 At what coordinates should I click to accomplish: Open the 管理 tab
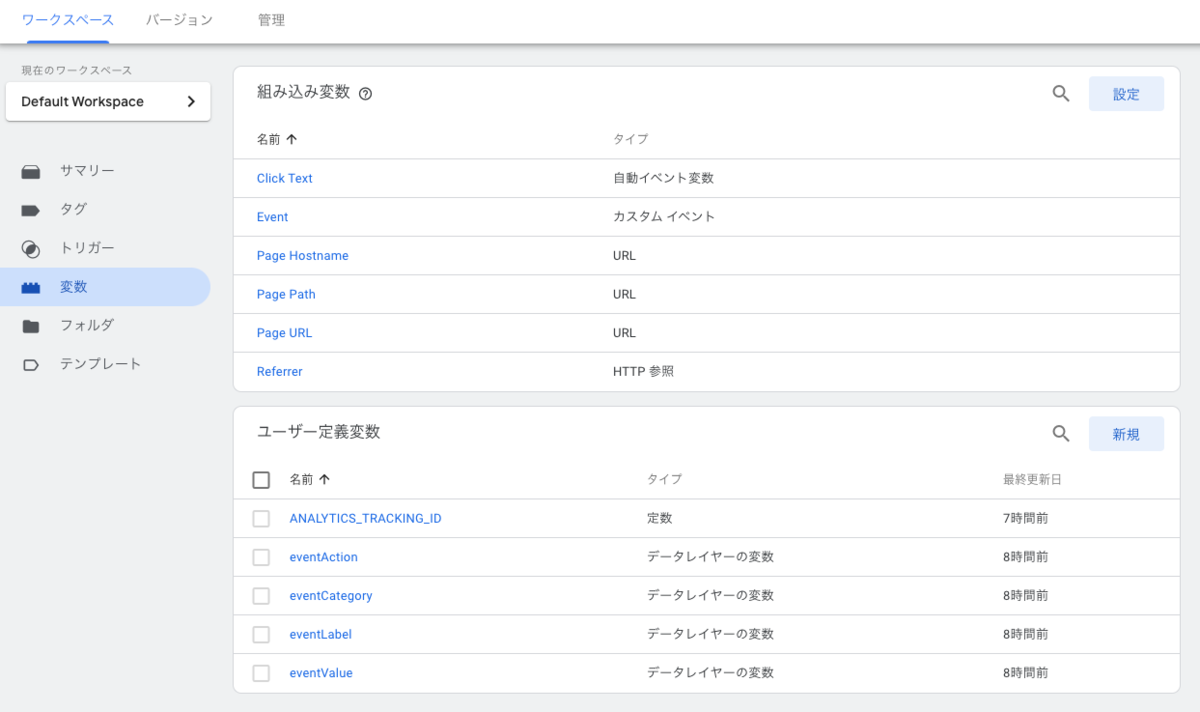pos(271,18)
